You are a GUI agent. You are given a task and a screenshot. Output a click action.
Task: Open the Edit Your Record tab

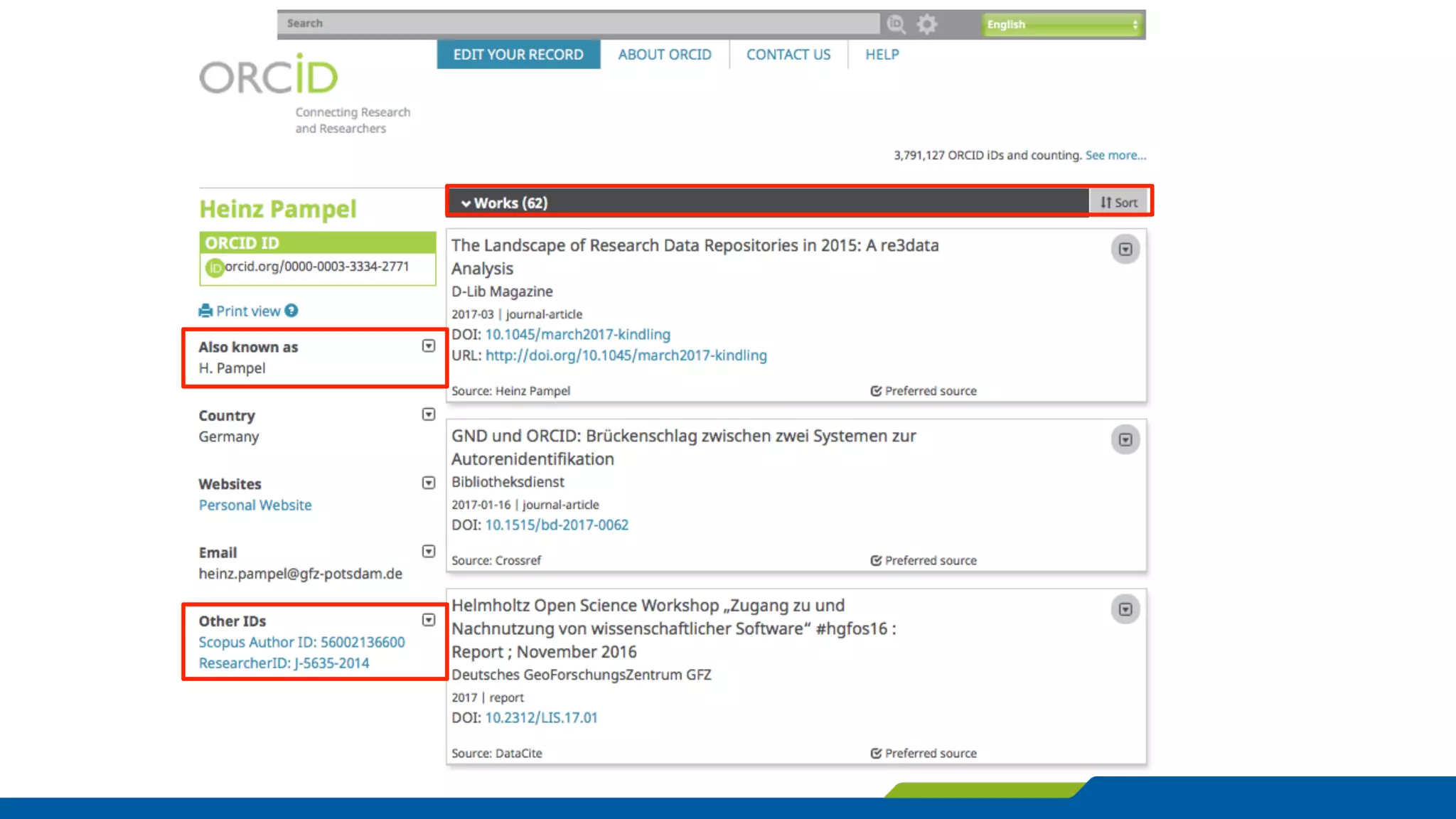tap(518, 55)
